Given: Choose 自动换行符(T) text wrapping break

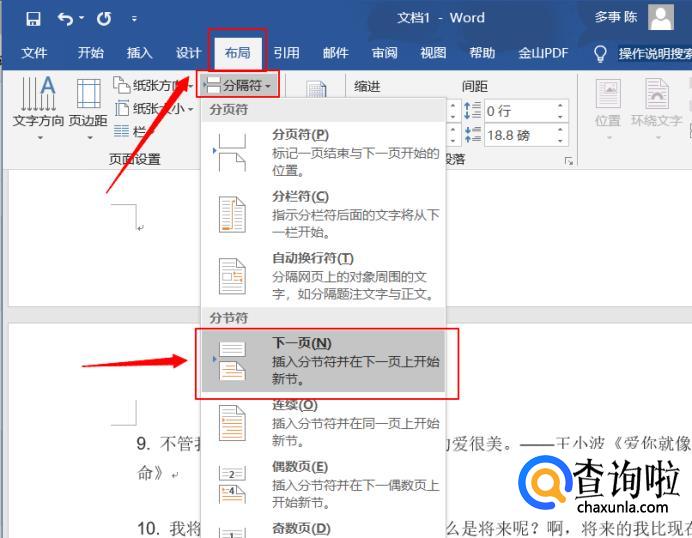Looking at the screenshot, I should (x=323, y=276).
